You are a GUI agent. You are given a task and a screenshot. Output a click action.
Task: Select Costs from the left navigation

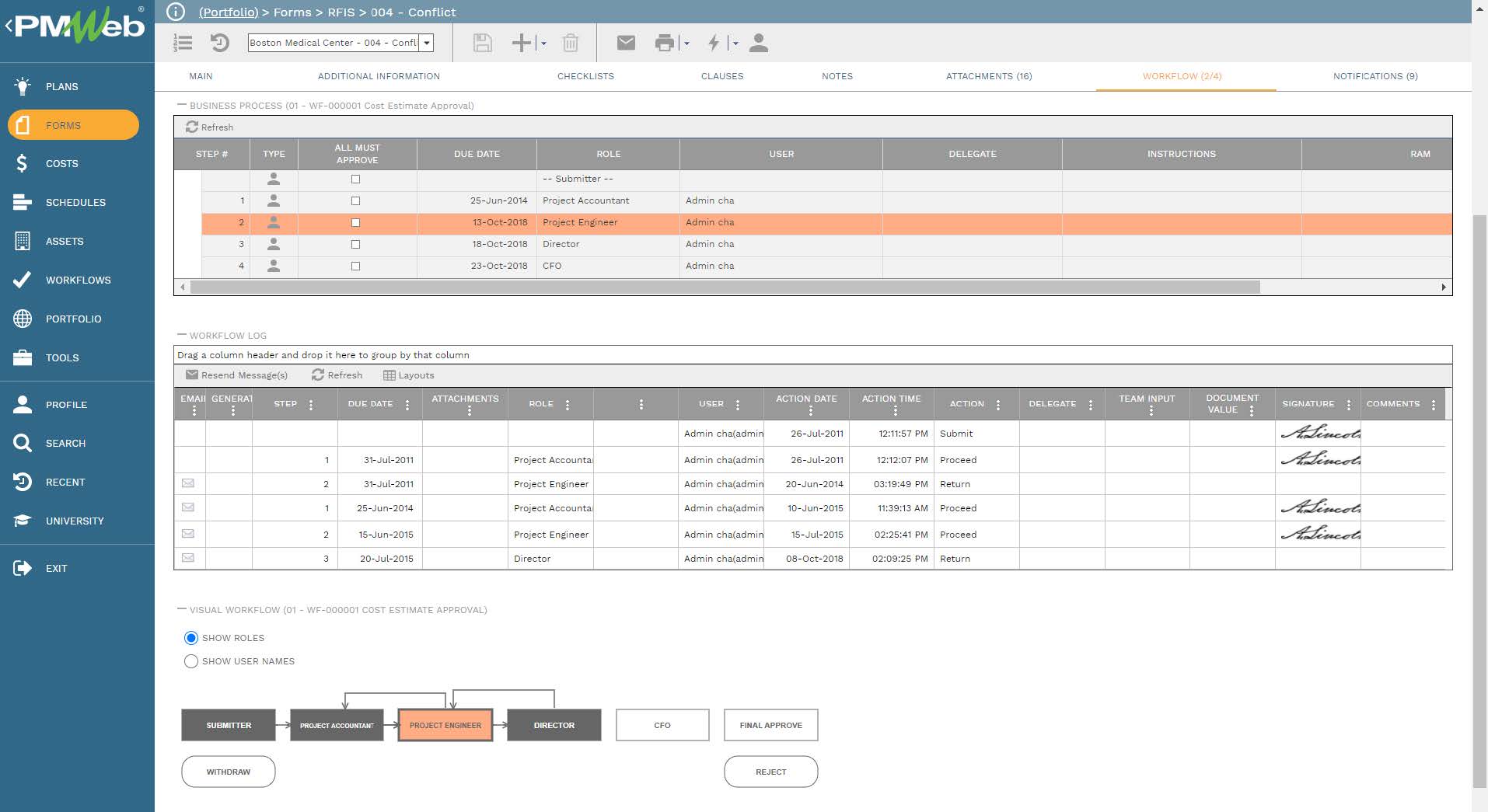[x=61, y=163]
